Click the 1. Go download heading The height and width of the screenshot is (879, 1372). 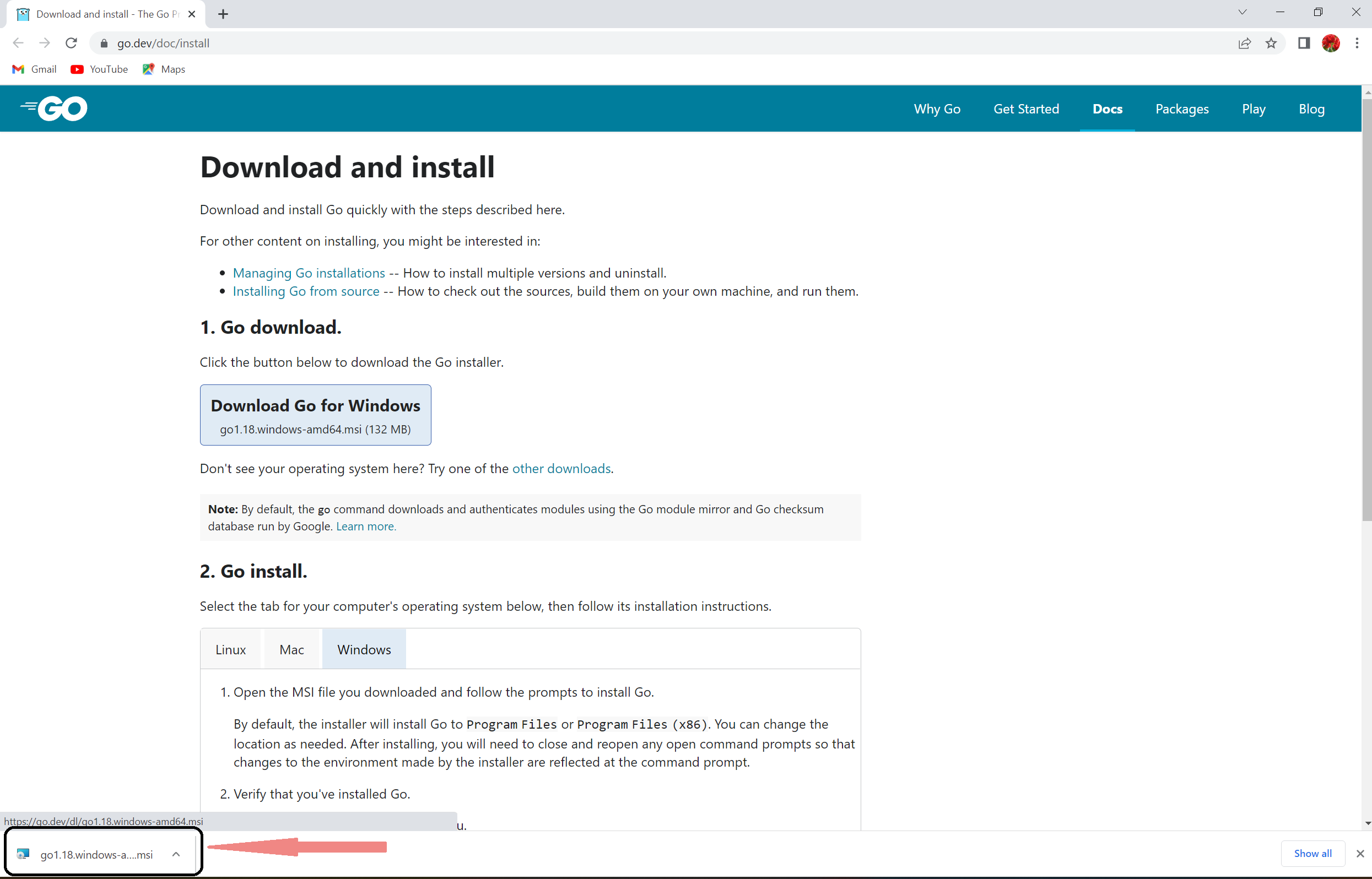pyautogui.click(x=271, y=327)
